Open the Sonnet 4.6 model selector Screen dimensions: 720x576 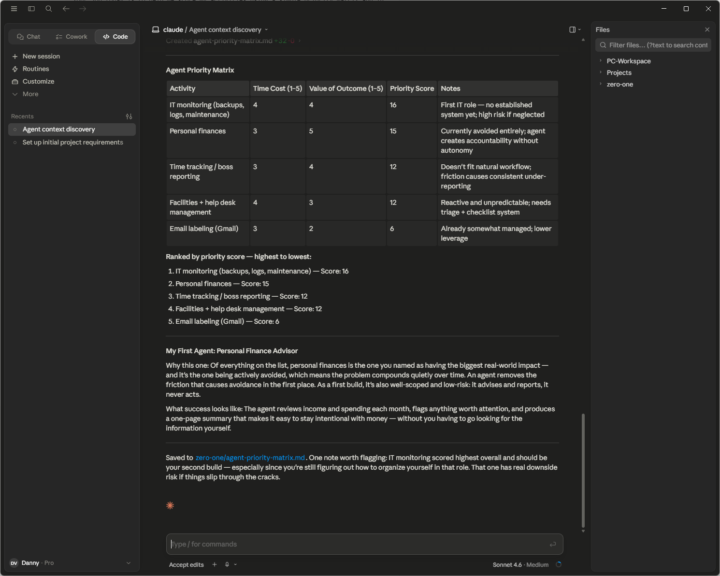tap(520, 565)
